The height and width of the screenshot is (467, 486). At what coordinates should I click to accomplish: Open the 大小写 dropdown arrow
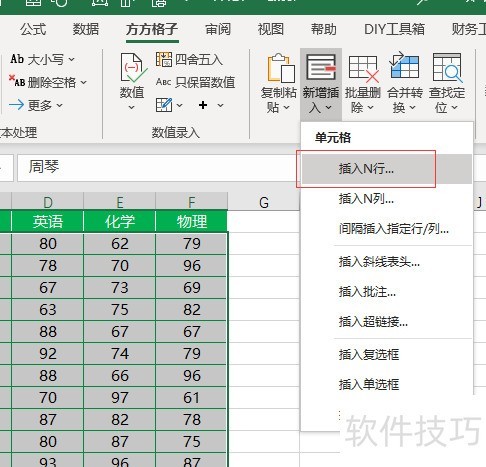(72, 60)
